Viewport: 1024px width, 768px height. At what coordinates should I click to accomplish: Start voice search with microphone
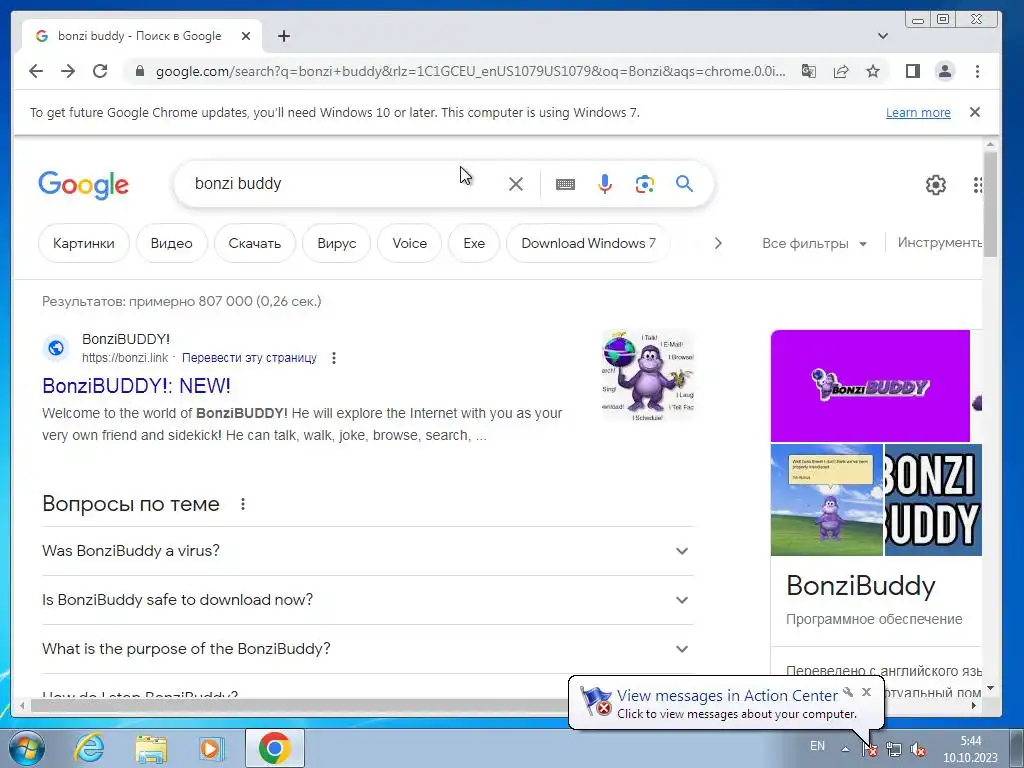[605, 184]
